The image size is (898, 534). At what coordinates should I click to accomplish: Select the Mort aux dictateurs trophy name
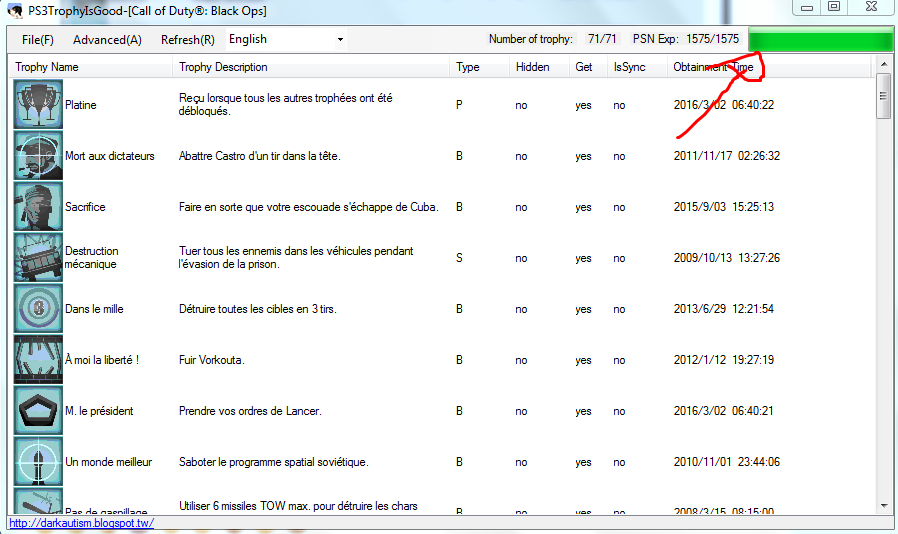point(110,156)
